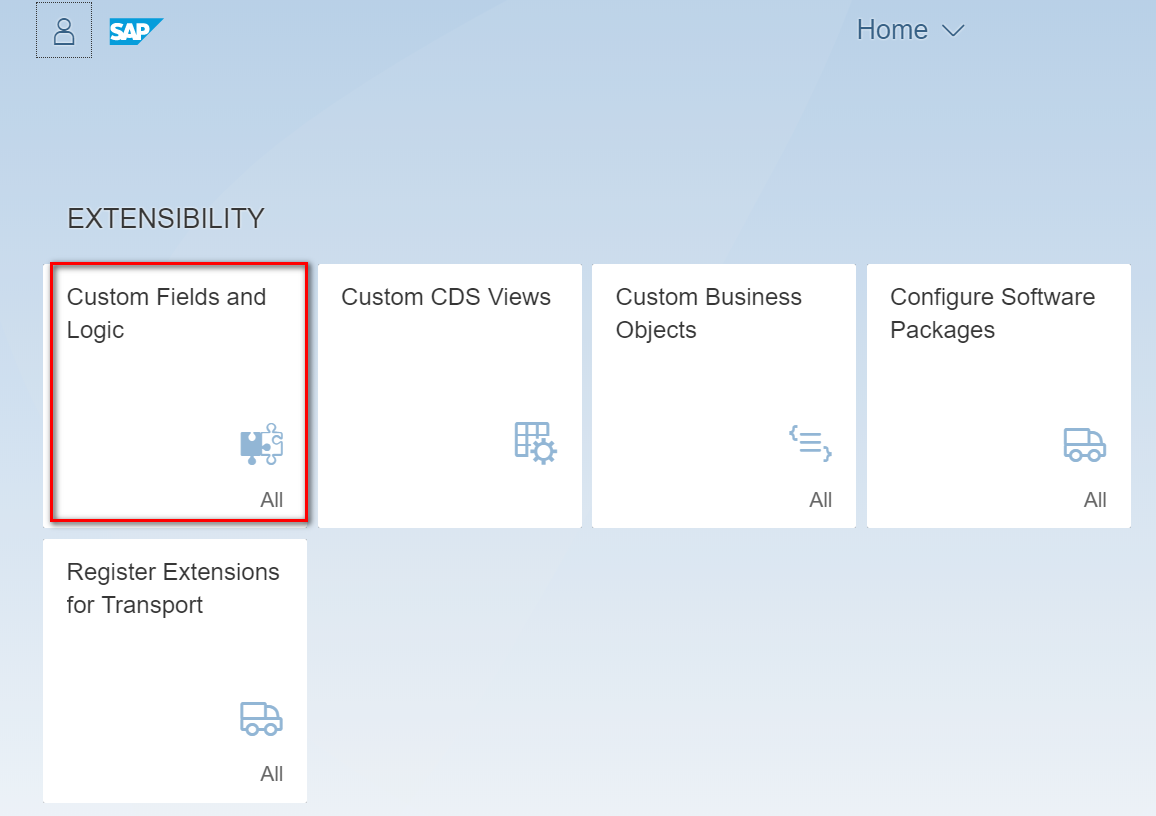Click 'All' label on Custom Business Objects tile
1156x816 pixels.
[820, 500]
